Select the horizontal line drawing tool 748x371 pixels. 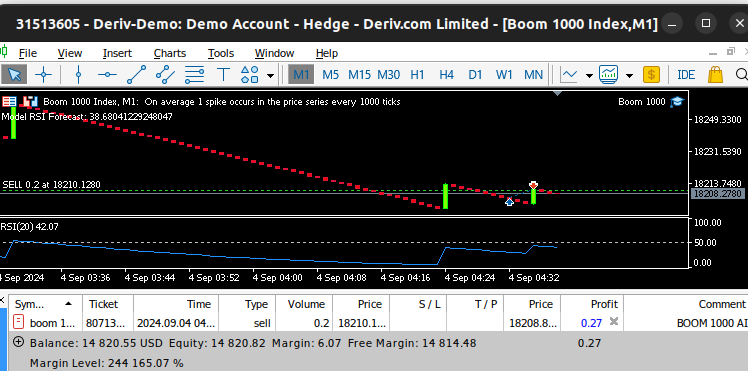click(107, 74)
